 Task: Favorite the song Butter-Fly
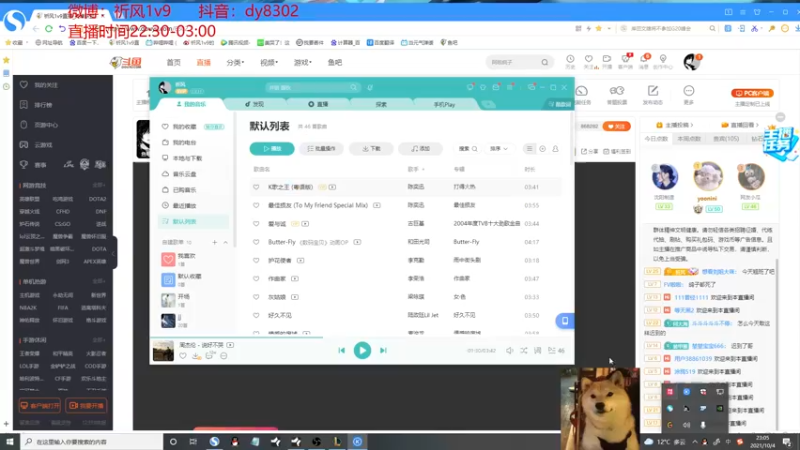(x=256, y=242)
